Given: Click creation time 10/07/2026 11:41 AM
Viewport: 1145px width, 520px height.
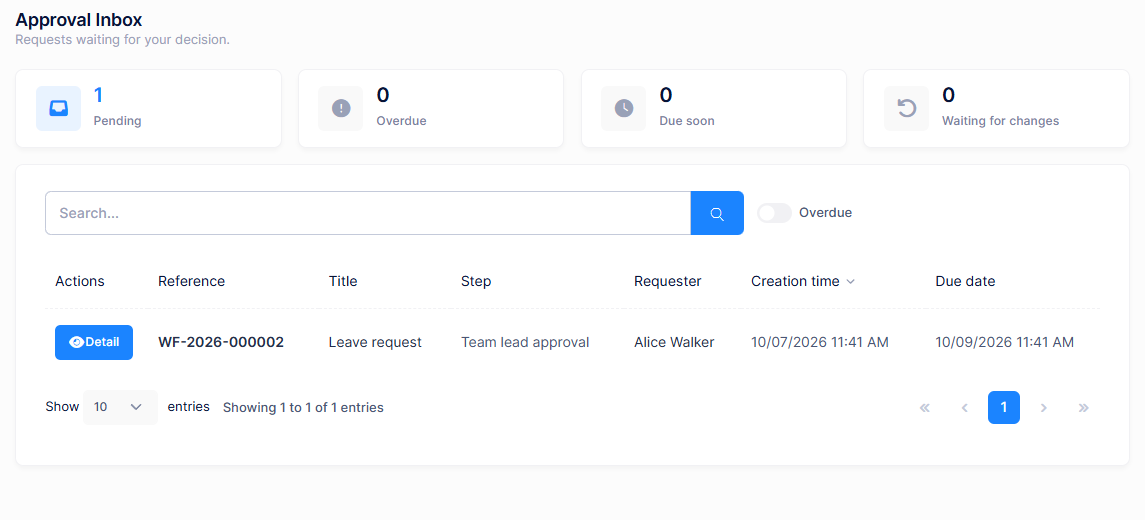Looking at the screenshot, I should tap(820, 342).
